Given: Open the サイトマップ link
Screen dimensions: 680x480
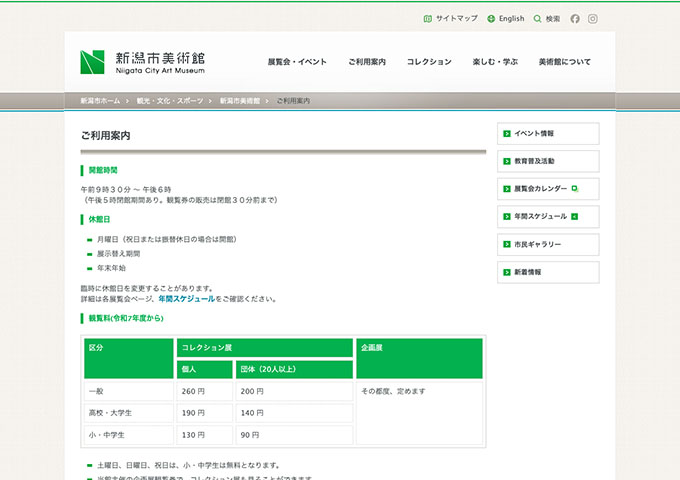Looking at the screenshot, I should (457, 19).
